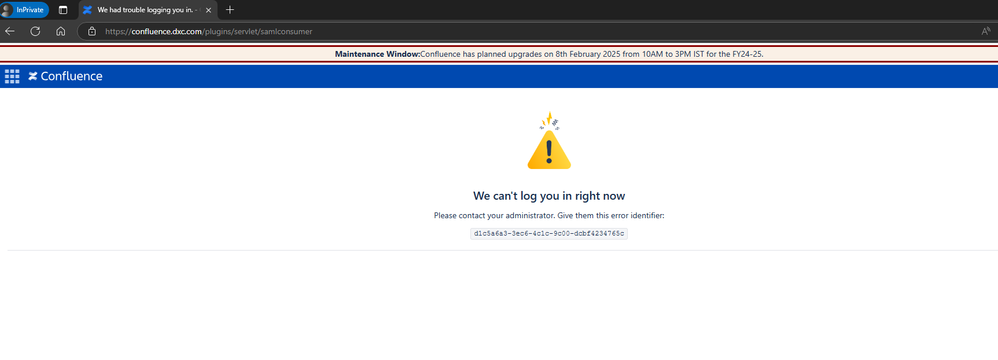
Task: Focus the address bar with confluence.dxc.com URL
Action: click(538, 31)
